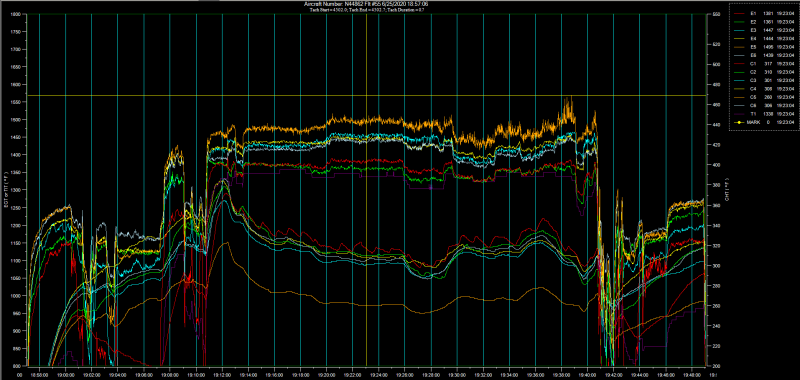Click the 19:08:00 time axis label
This screenshot has width=800, height=380.
coord(170,374)
